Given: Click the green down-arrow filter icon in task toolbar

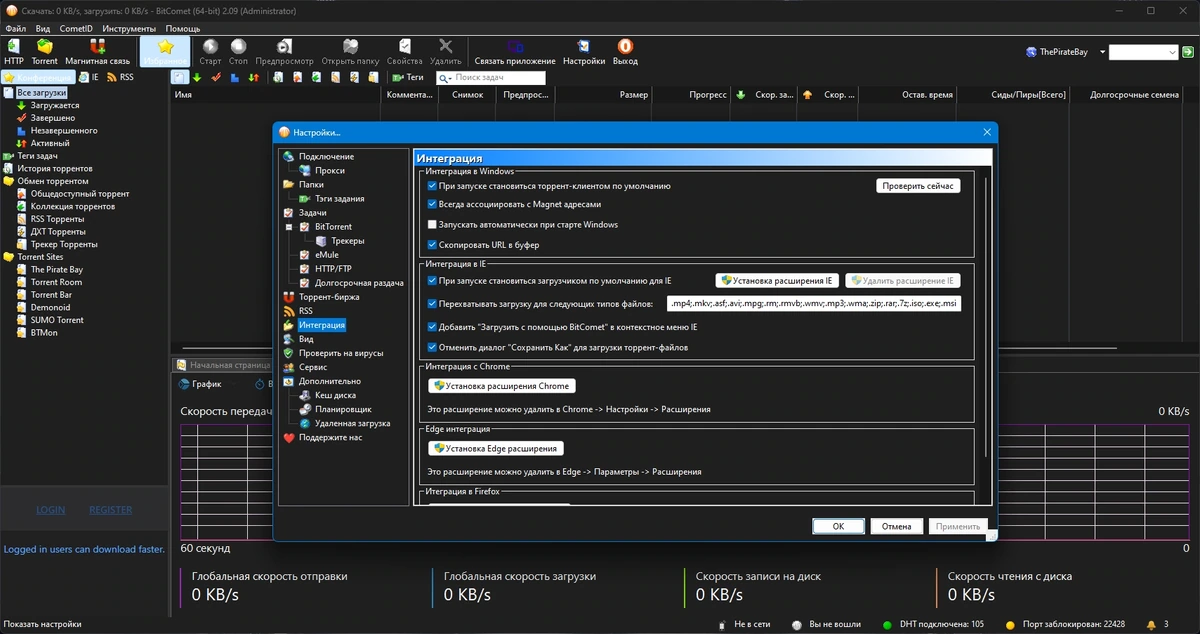Looking at the screenshot, I should (x=197, y=77).
